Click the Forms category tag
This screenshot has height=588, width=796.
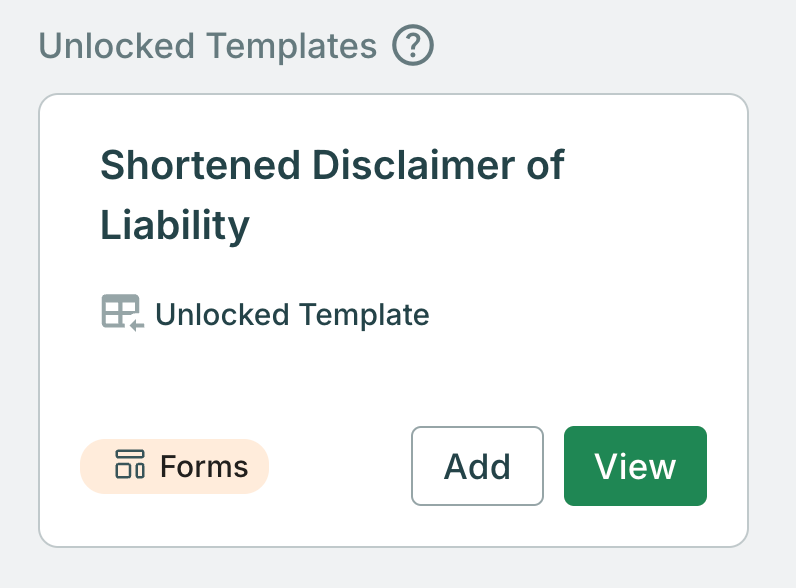(x=174, y=467)
